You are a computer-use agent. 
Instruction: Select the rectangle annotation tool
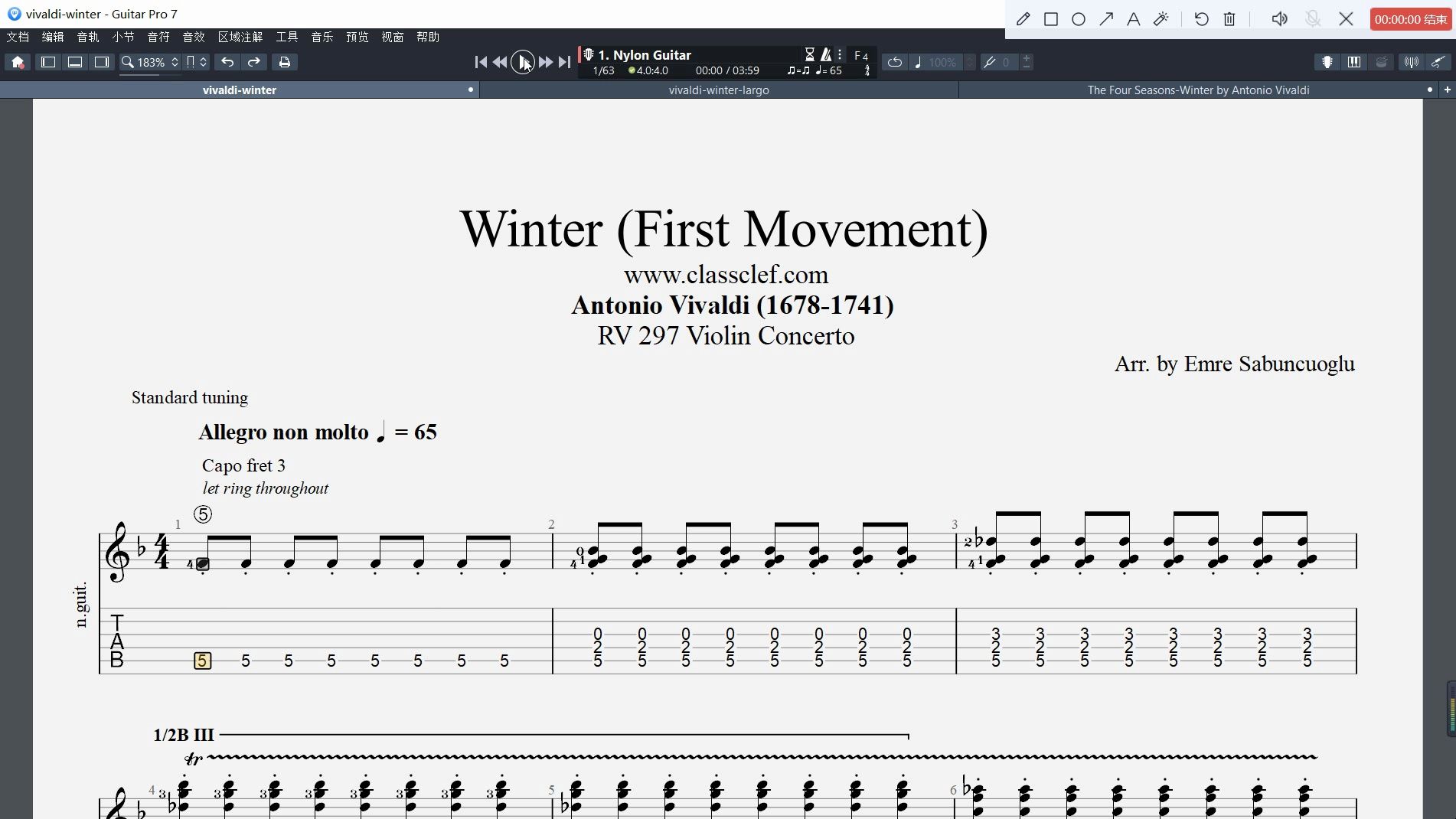tap(1051, 19)
